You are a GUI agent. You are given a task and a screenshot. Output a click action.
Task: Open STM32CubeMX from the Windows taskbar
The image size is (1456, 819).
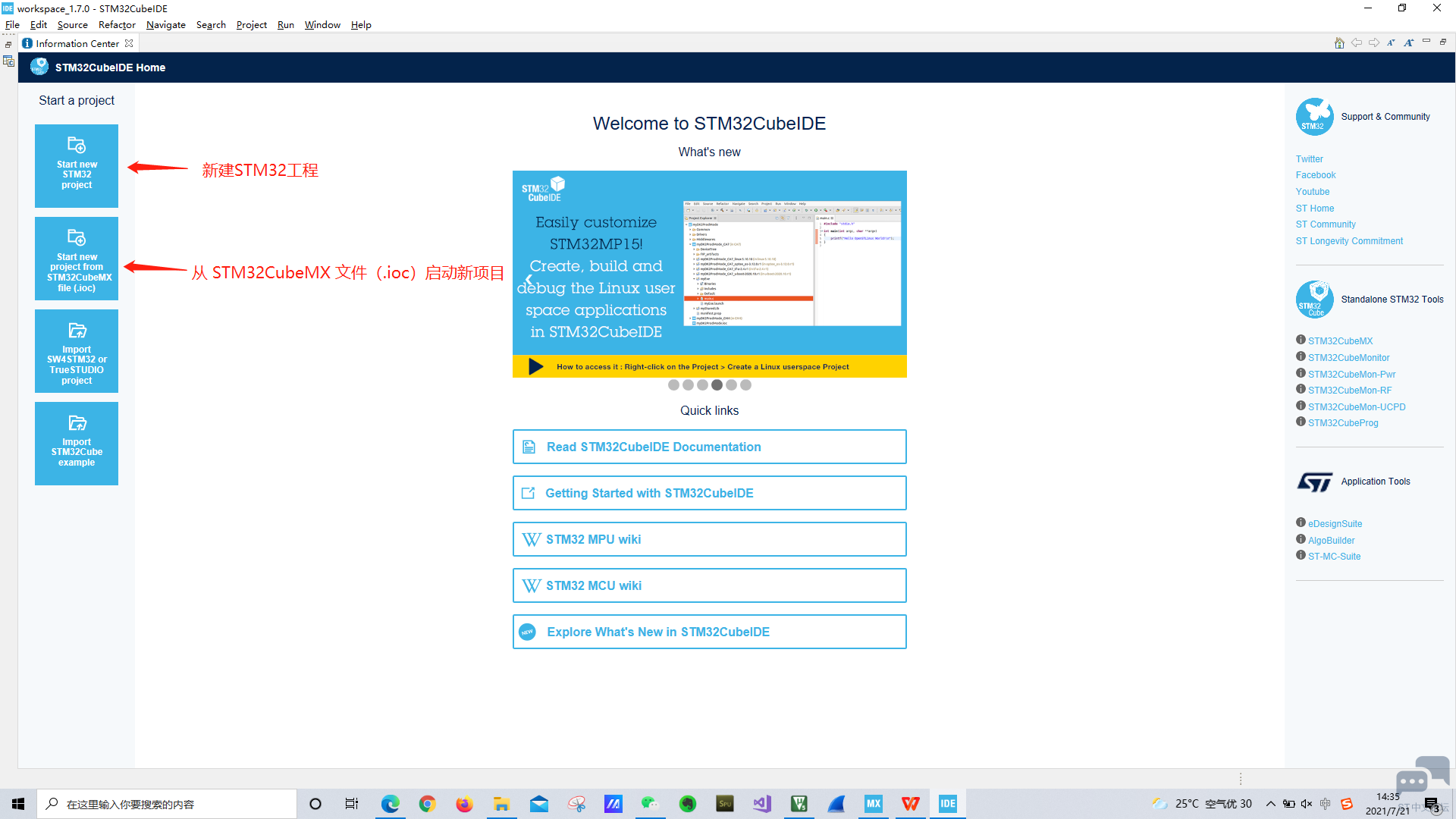874,804
